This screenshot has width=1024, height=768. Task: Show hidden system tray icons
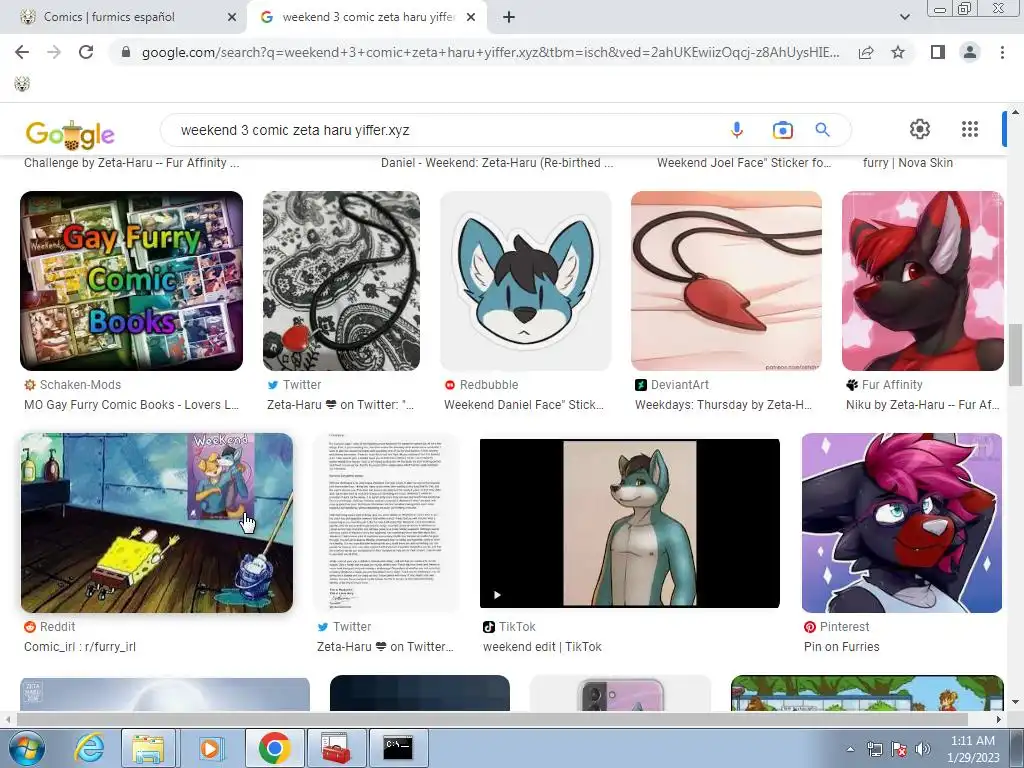click(850, 750)
